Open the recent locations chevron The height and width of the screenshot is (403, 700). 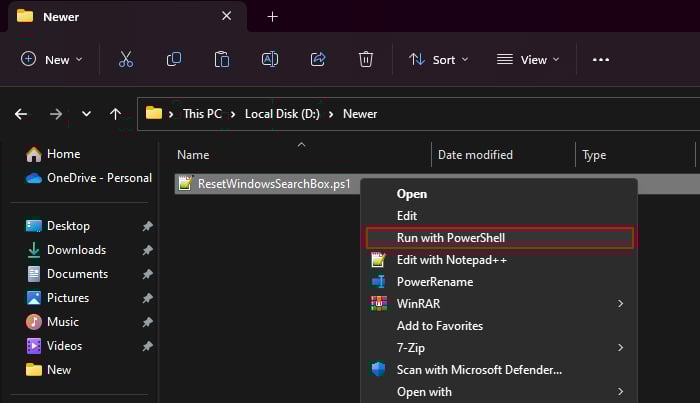pyautogui.click(x=86, y=114)
